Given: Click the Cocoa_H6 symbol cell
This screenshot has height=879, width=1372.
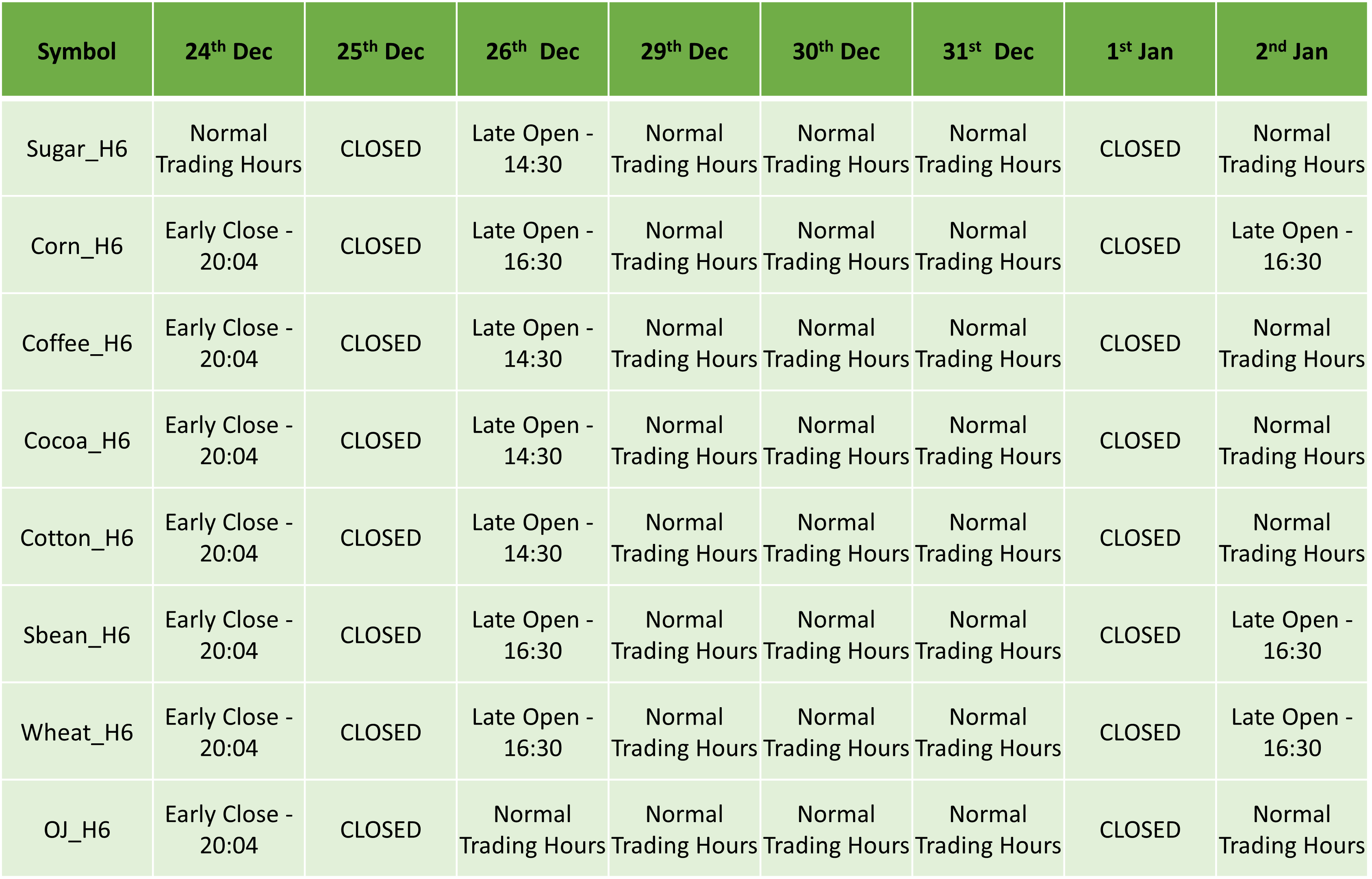Looking at the screenshot, I should click(x=76, y=441).
